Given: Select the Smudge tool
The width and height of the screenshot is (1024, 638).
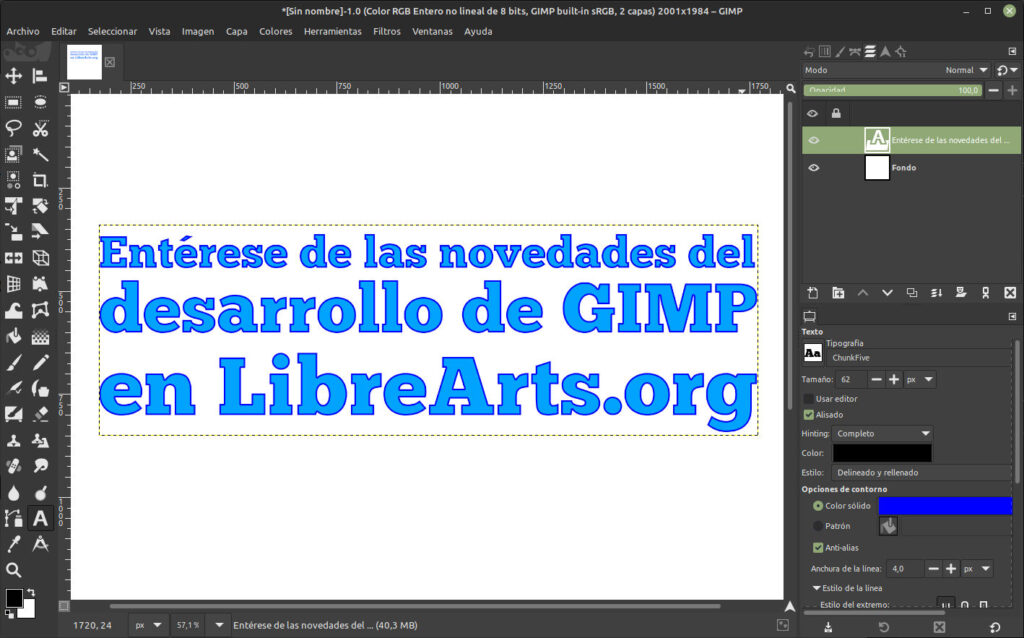Looking at the screenshot, I should pos(40,466).
